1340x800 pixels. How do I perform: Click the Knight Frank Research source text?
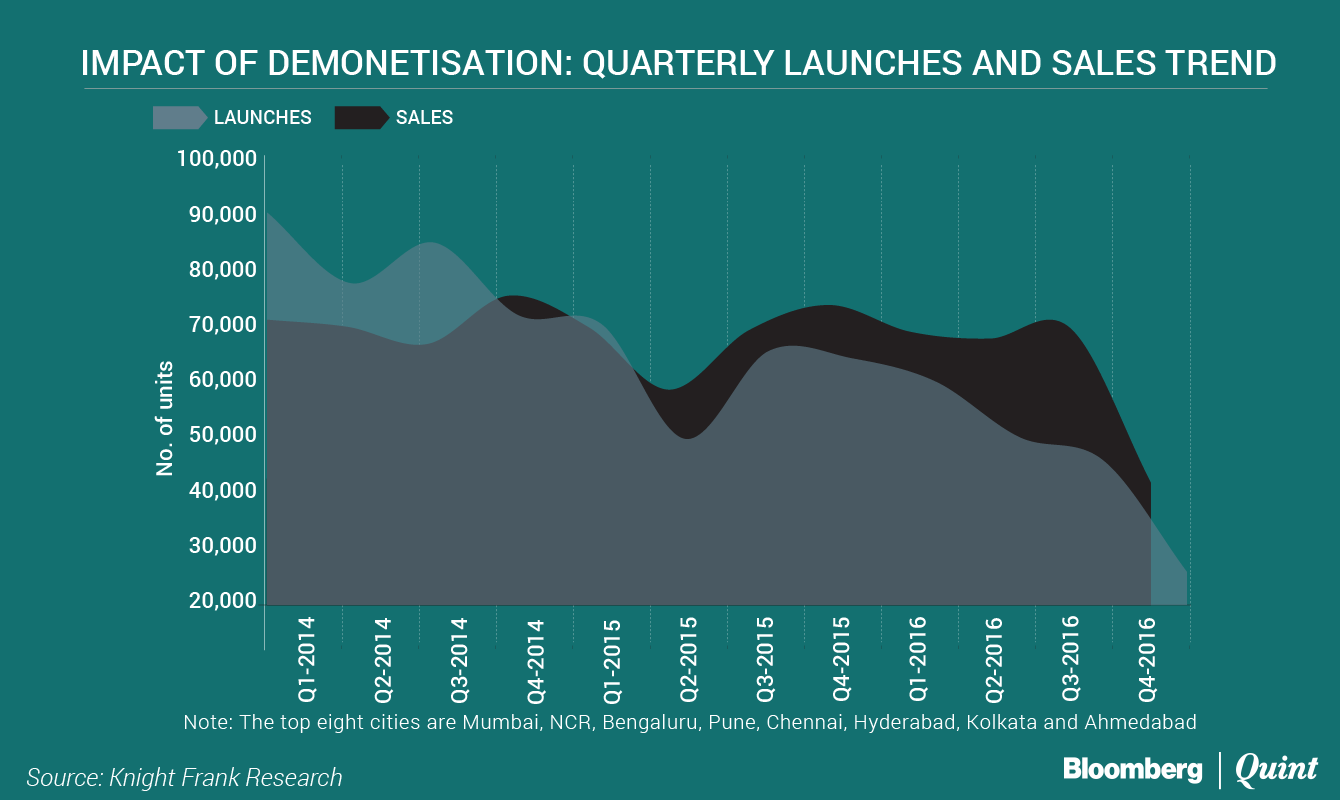pos(184,778)
